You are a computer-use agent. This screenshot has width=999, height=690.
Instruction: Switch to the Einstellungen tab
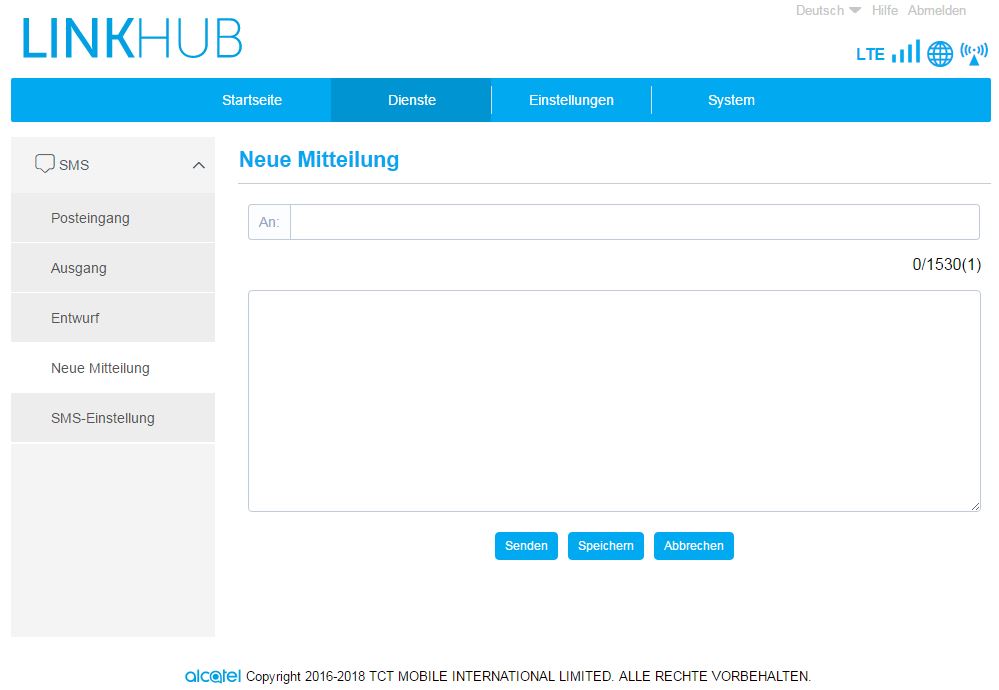pyautogui.click(x=571, y=100)
